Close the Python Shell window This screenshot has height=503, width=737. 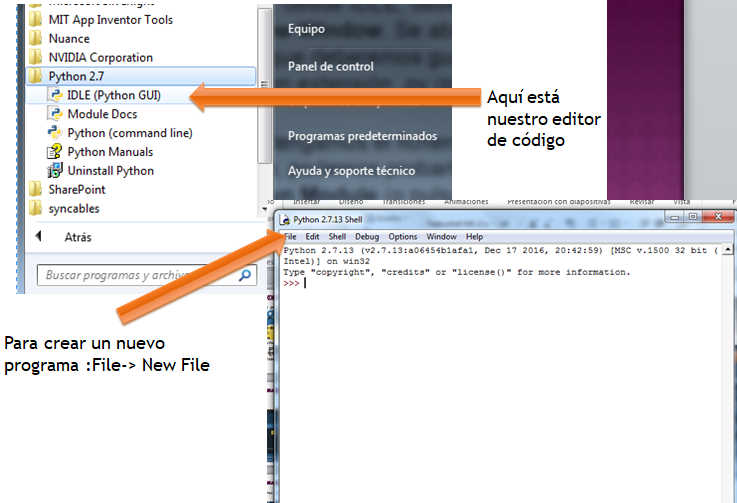pos(718,217)
